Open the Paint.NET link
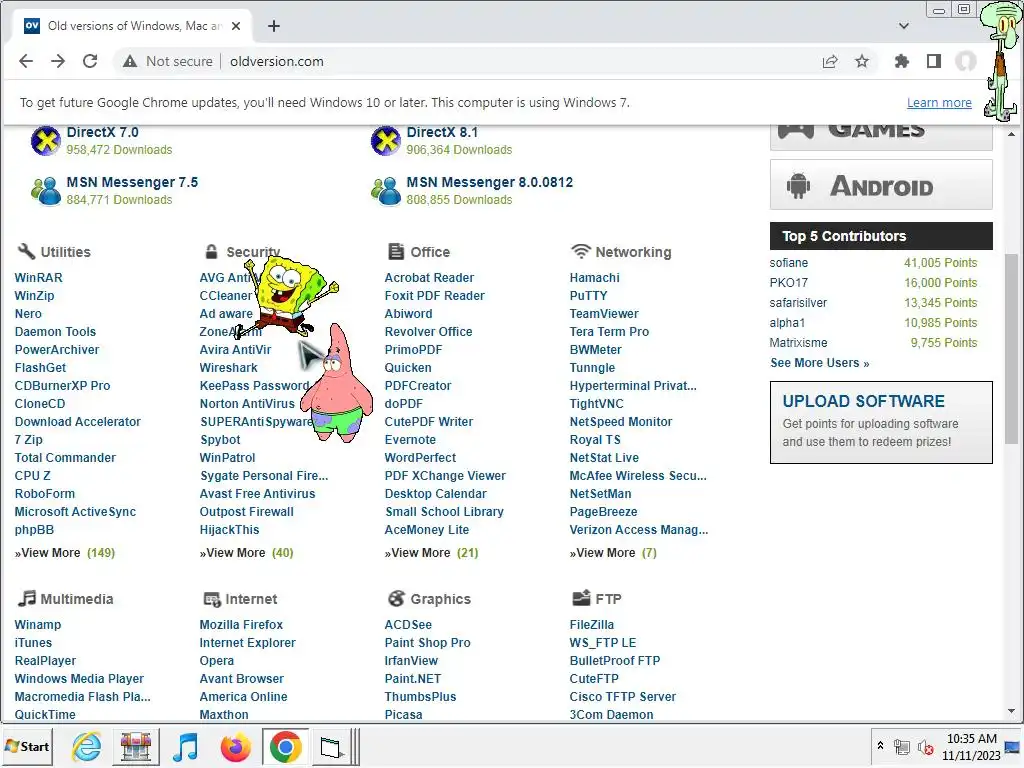The width and height of the screenshot is (1024, 768). coord(413,679)
